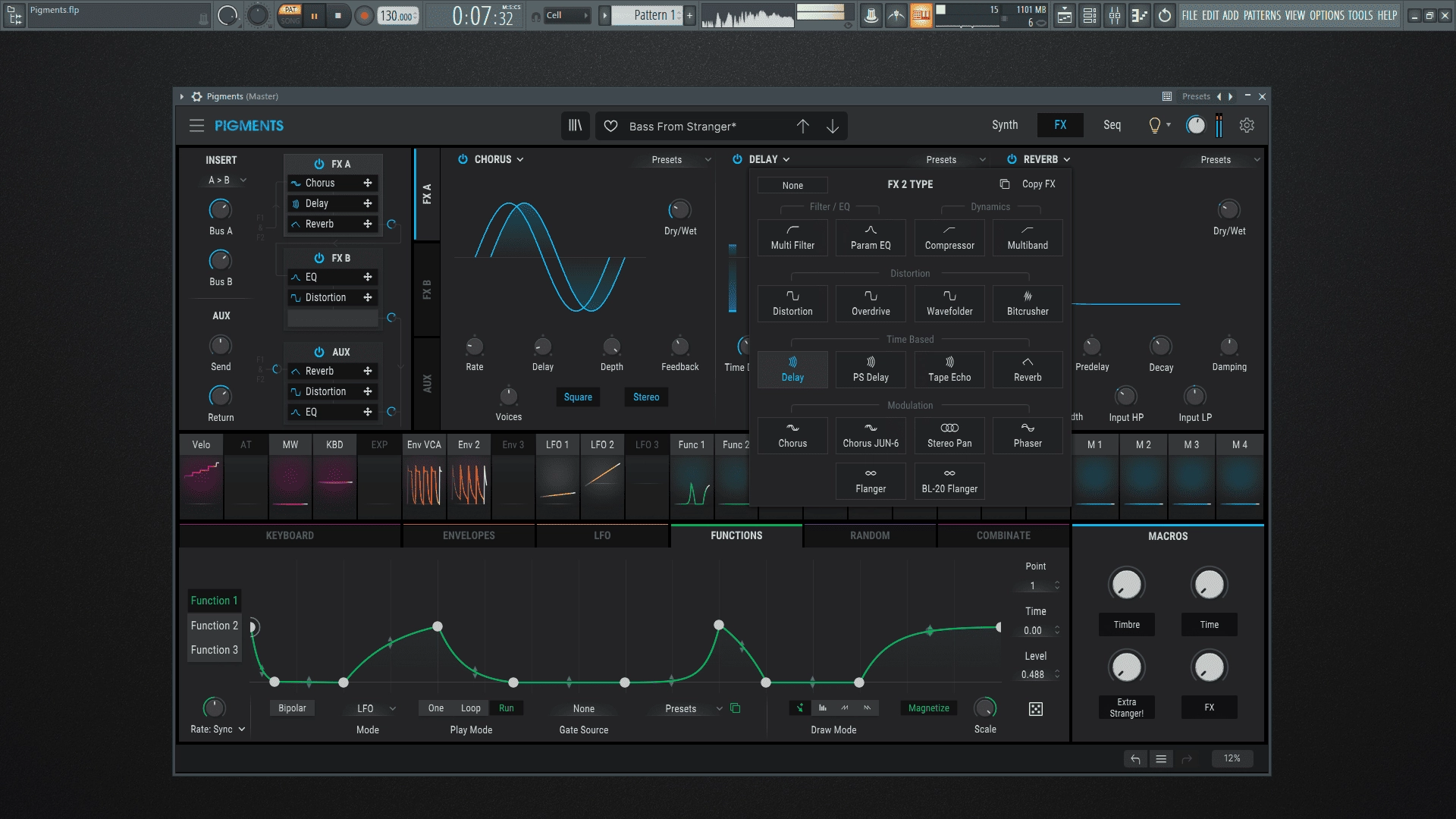Viewport: 1456px width, 819px height.
Task: Copy function preset icon
Action: click(x=735, y=708)
